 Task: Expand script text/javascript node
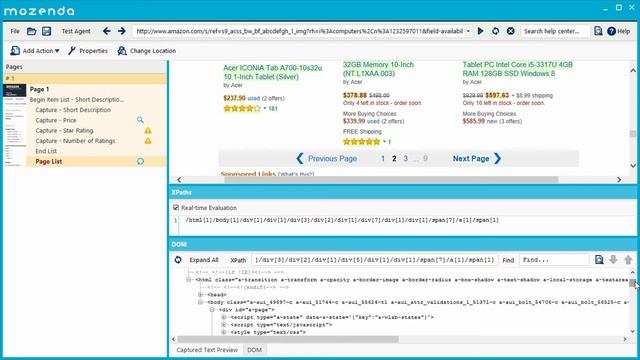point(224,324)
